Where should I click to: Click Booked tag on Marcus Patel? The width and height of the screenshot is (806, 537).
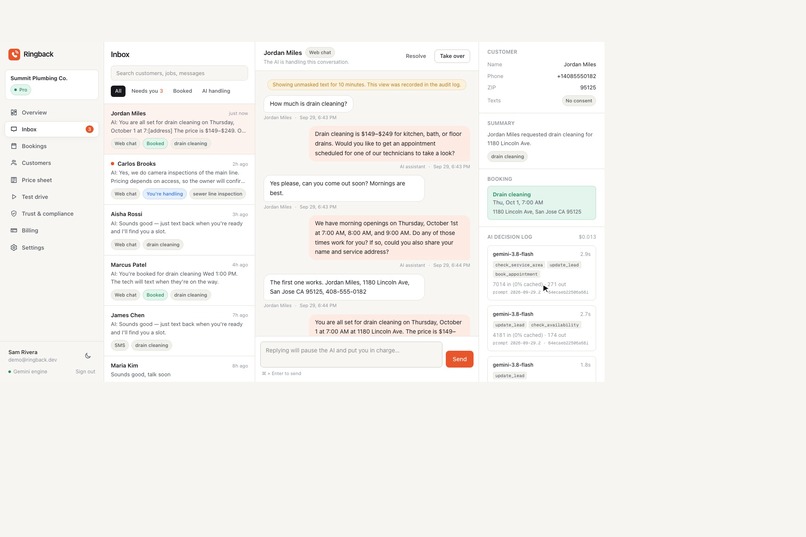pos(155,295)
